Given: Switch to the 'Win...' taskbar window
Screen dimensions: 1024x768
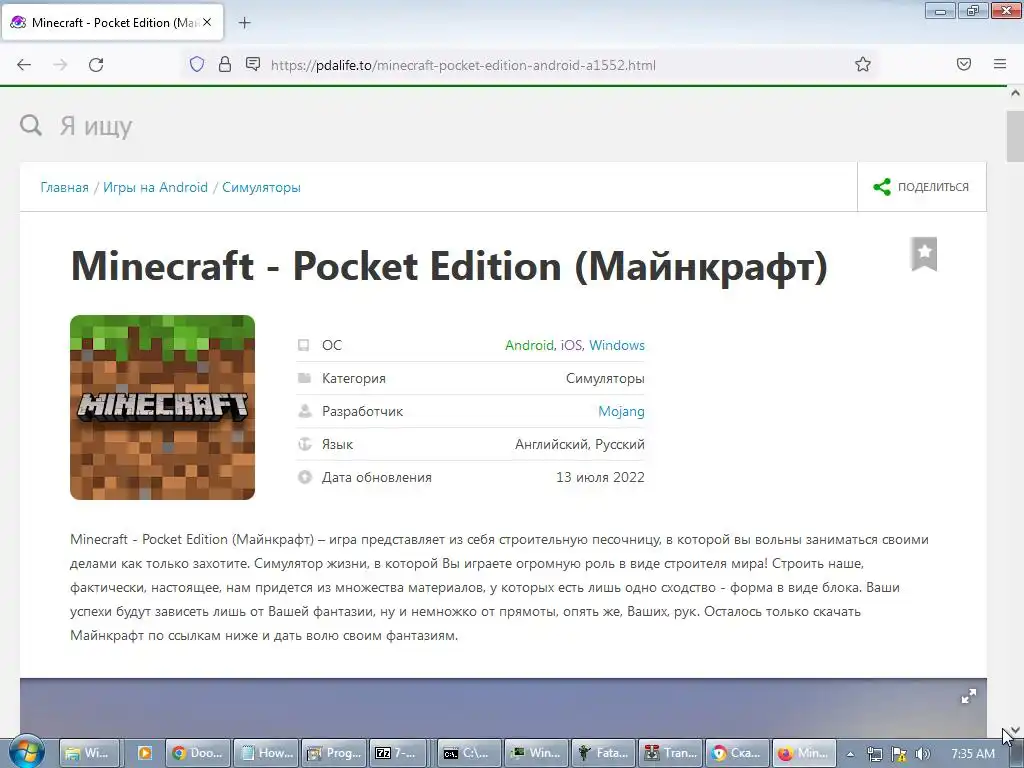Looking at the screenshot, I should tap(537, 753).
